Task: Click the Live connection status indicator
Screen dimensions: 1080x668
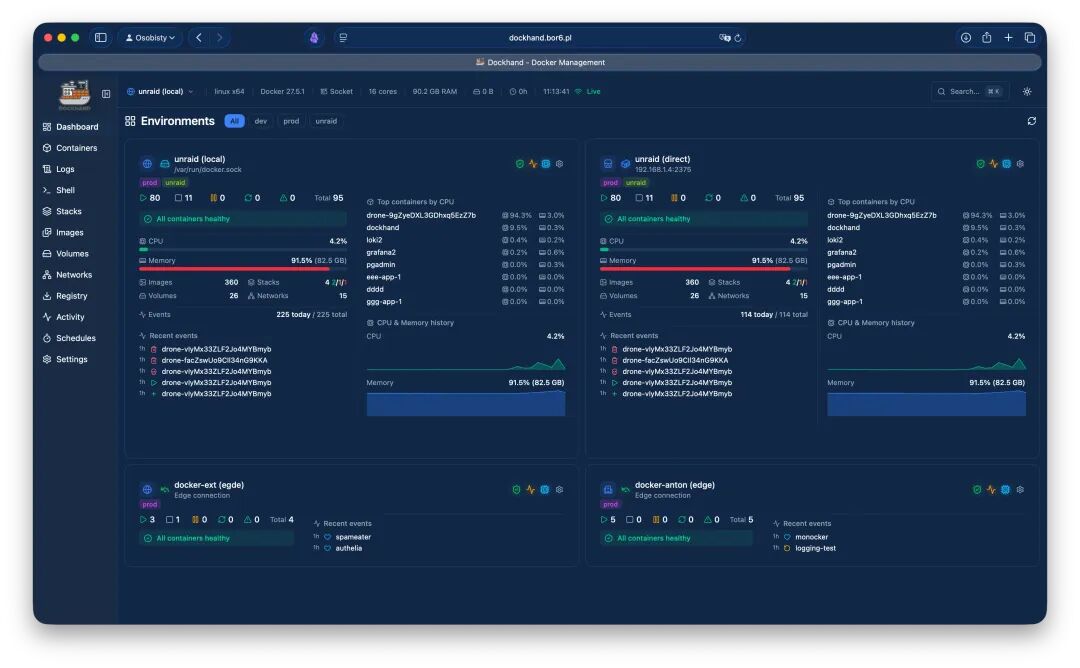Action: (588, 92)
